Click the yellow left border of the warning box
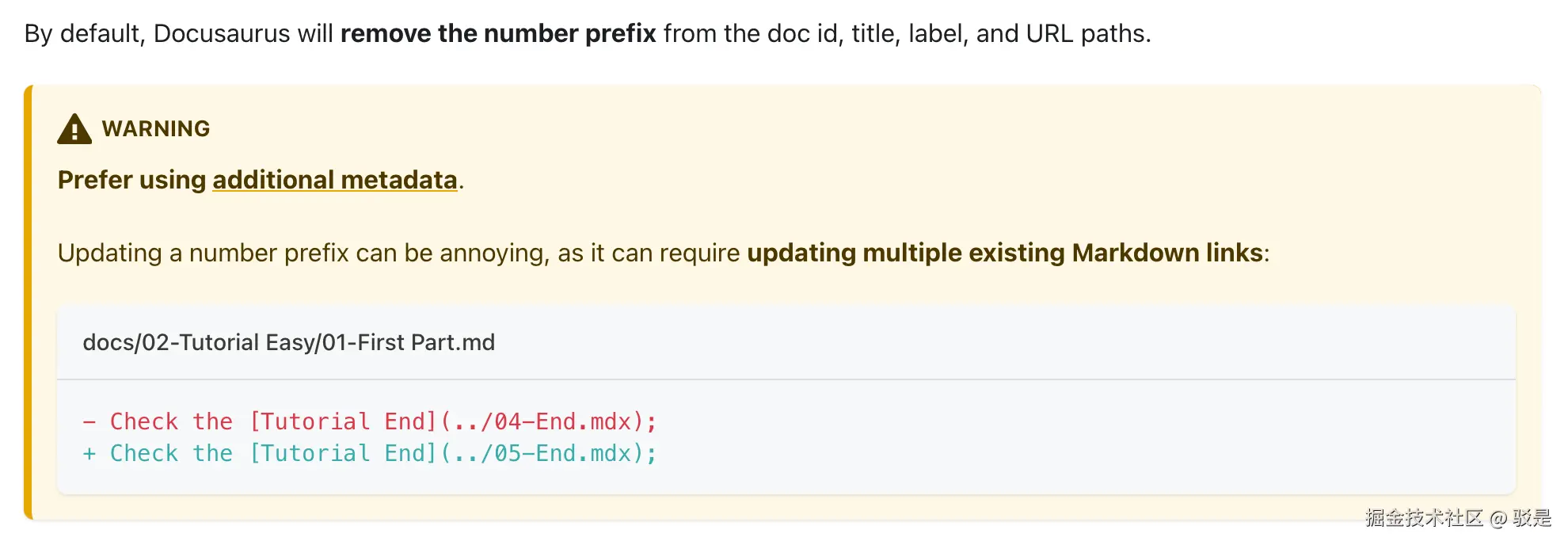Image resolution: width=1568 pixels, height=545 pixels. click(28, 303)
